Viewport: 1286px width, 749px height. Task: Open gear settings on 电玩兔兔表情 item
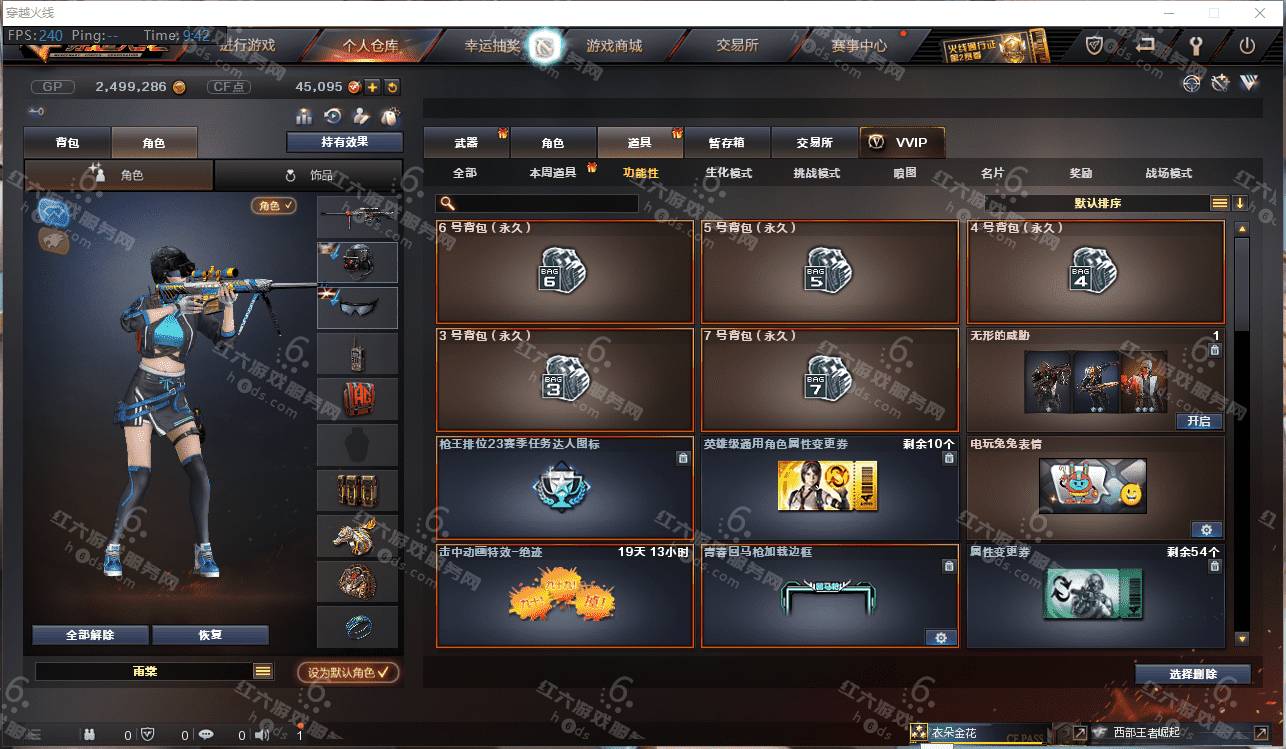coord(1206,529)
